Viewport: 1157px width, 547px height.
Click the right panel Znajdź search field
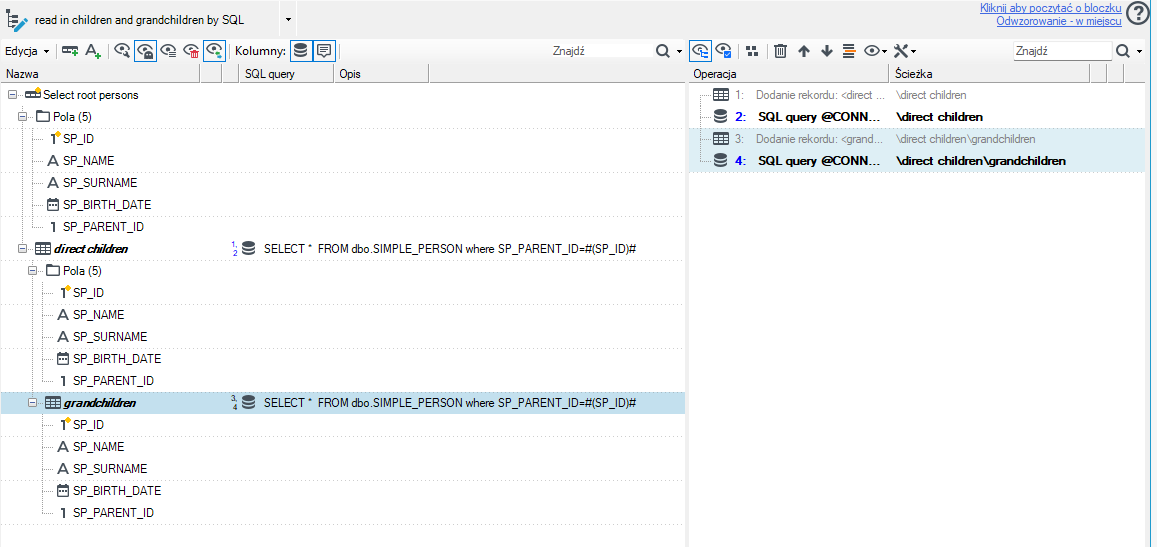tap(1062, 51)
